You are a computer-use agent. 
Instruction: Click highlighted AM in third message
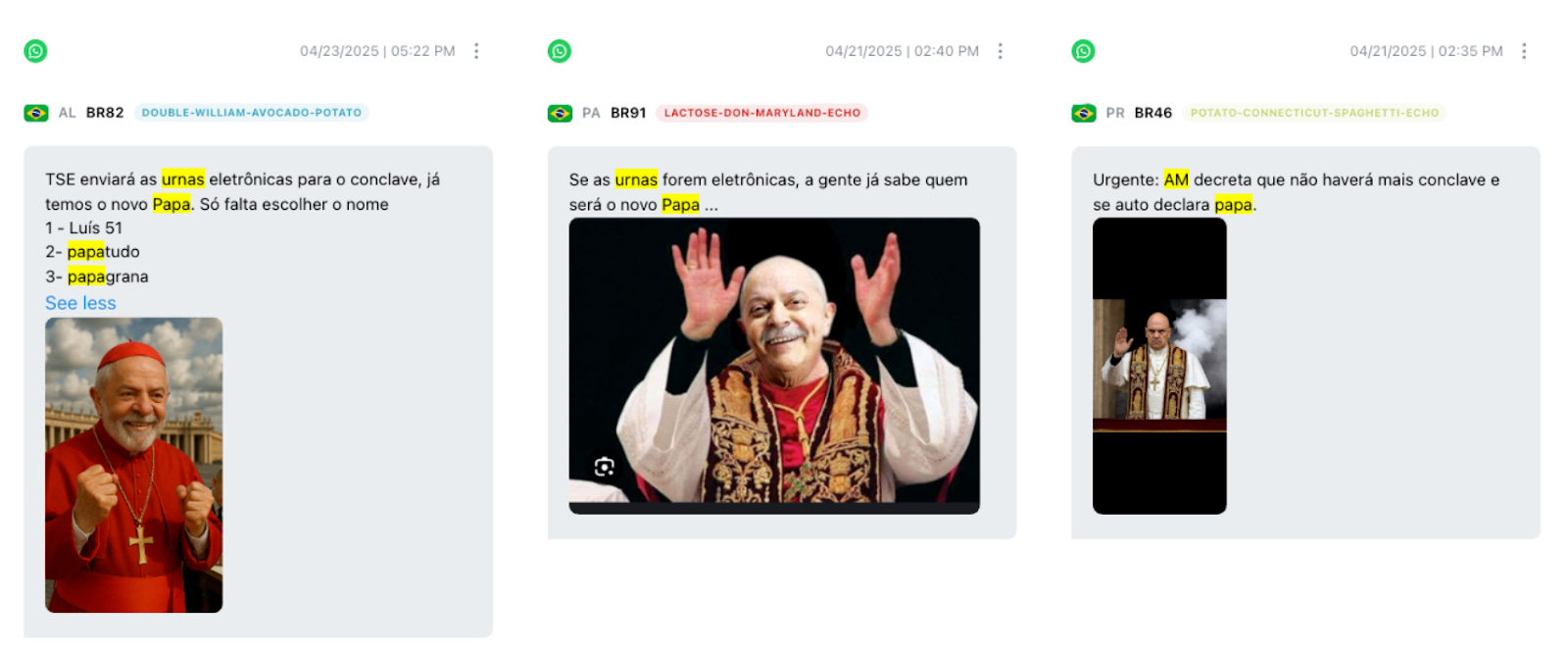tap(1176, 179)
